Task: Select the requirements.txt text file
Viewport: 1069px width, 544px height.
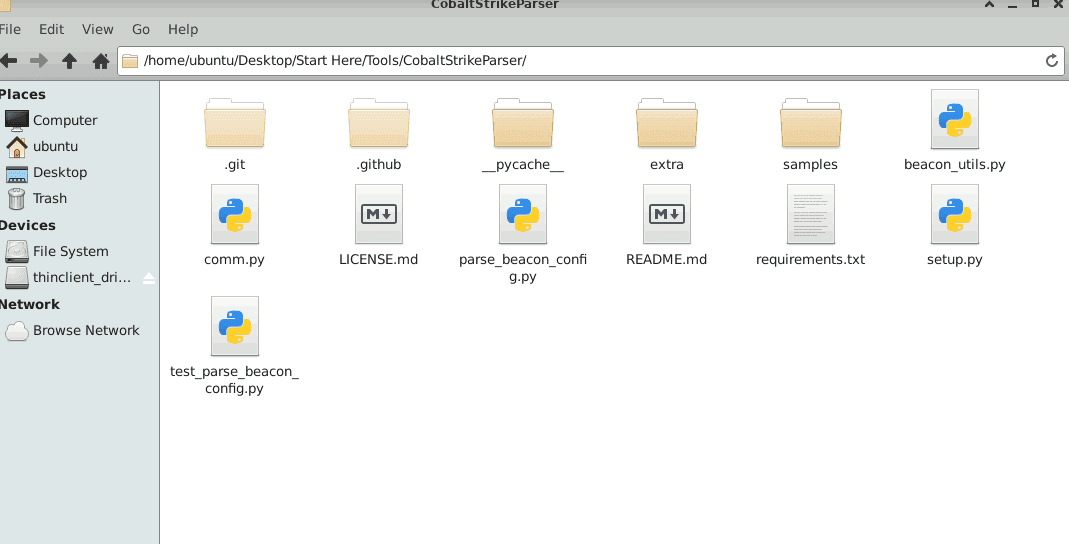Action: tap(811, 225)
